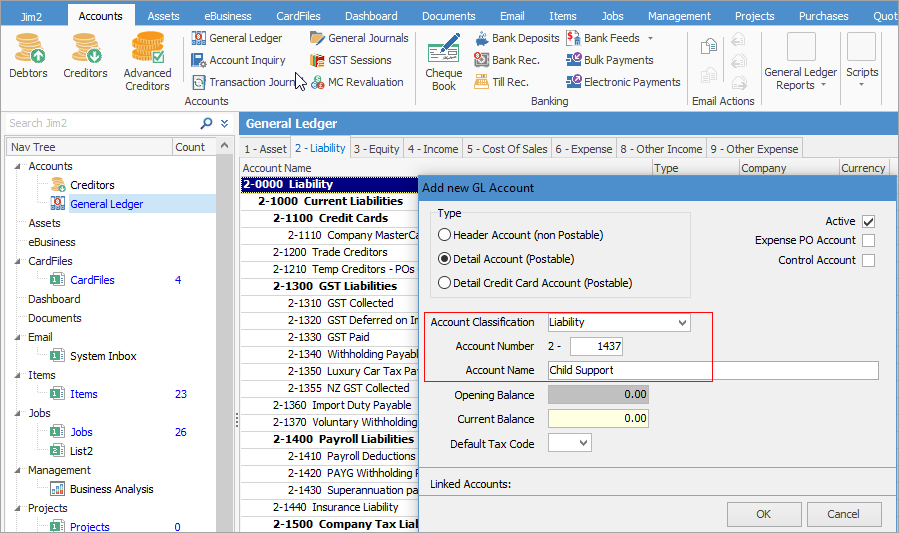Open the Bank Feeds dropdown arrow
This screenshot has width=899, height=533.
[650, 38]
